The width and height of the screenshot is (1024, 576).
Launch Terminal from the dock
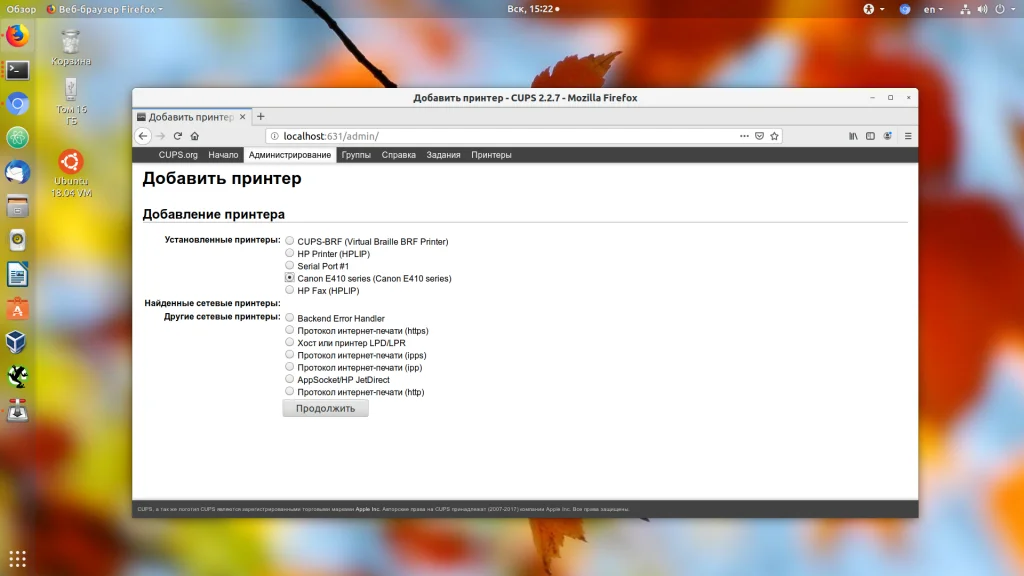click(x=18, y=70)
